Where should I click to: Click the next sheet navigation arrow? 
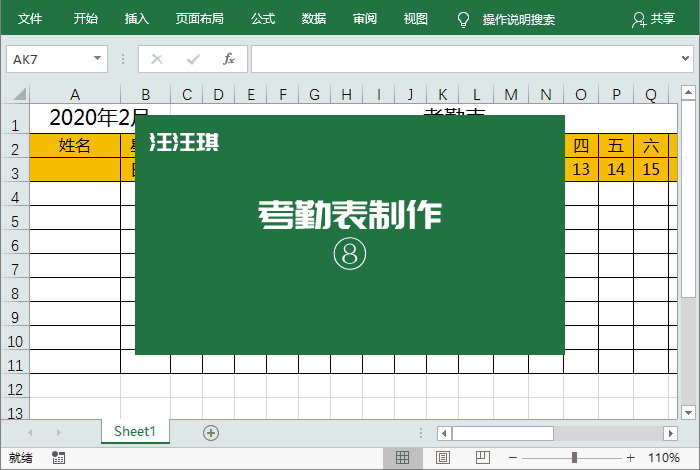point(58,432)
